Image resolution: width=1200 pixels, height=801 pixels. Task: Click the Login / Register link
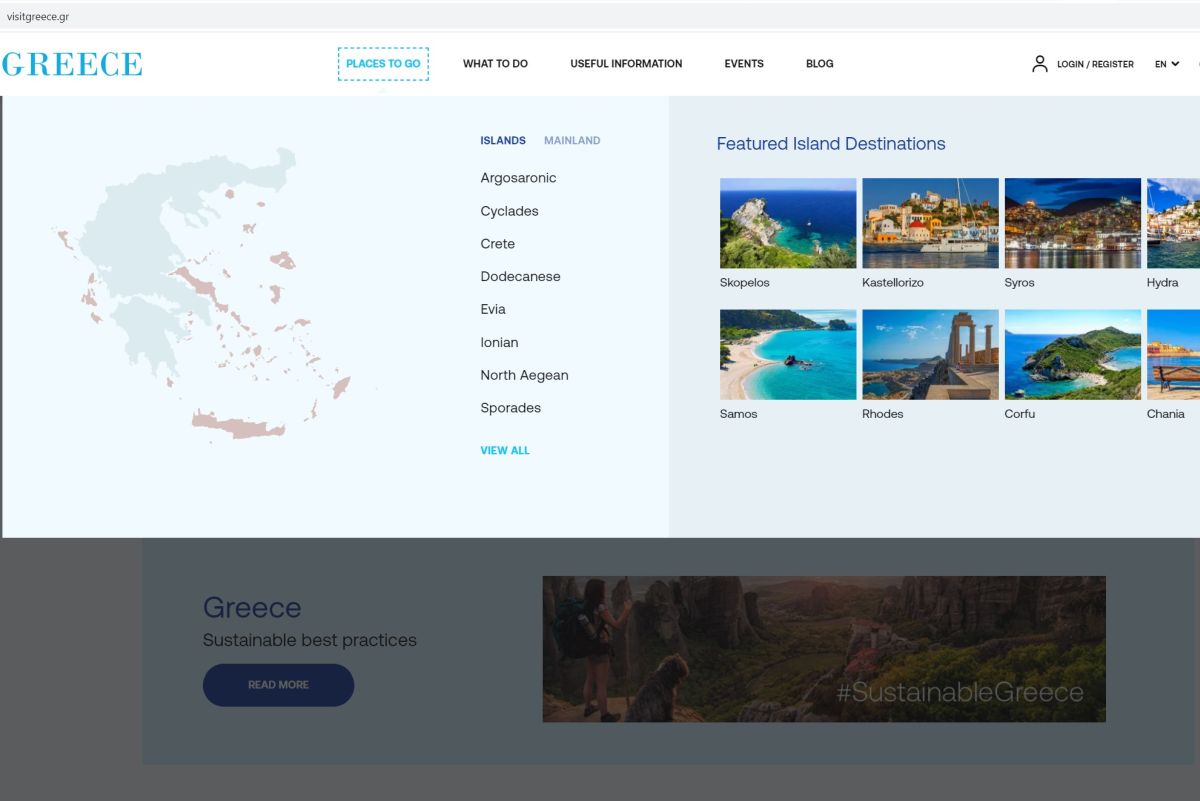(1095, 64)
